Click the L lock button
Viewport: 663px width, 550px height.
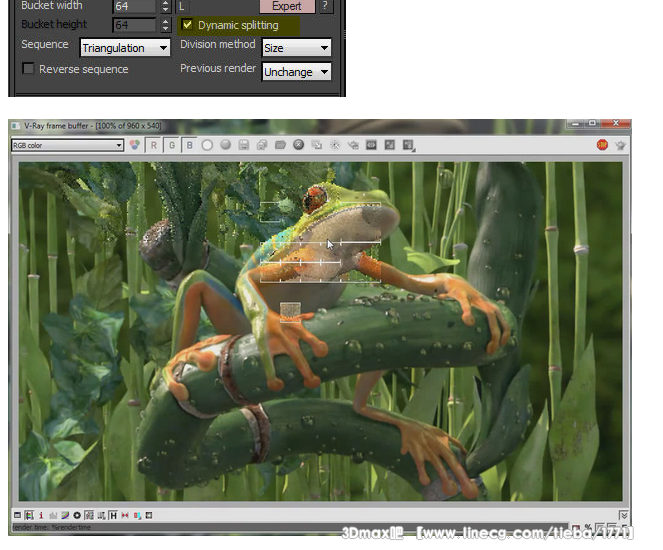tap(182, 6)
